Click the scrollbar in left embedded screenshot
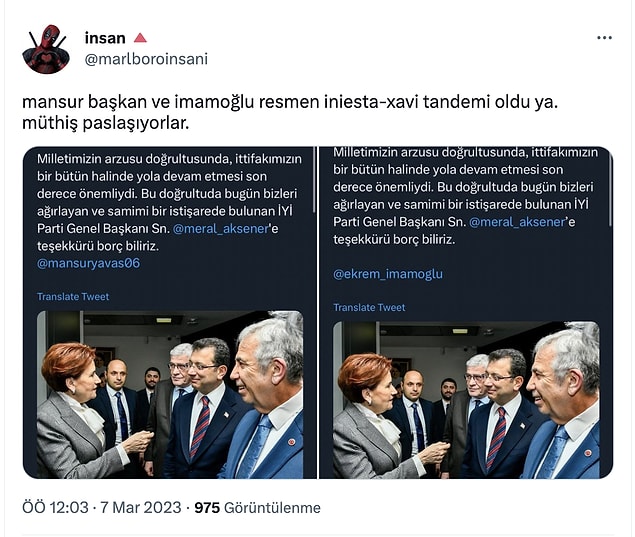Screen dimensions: 635x537 (x=314, y=180)
